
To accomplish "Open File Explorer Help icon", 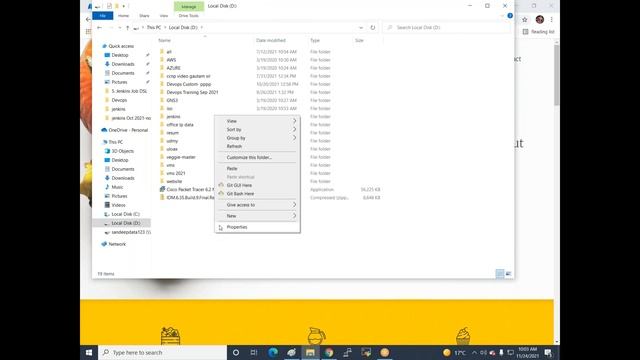I will (510, 16).
